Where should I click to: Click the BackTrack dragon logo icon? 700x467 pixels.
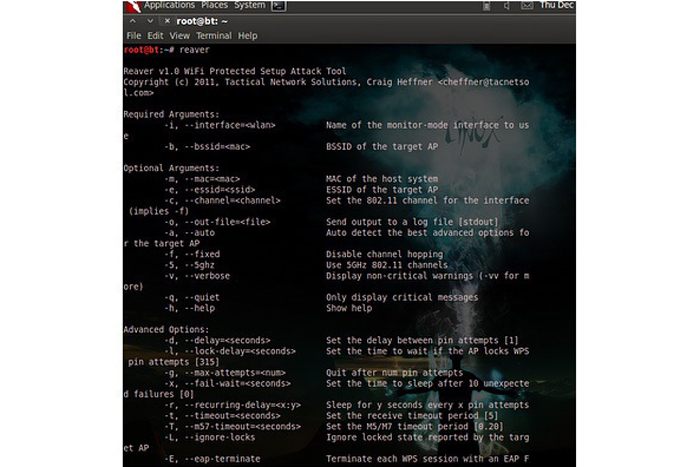click(x=133, y=6)
